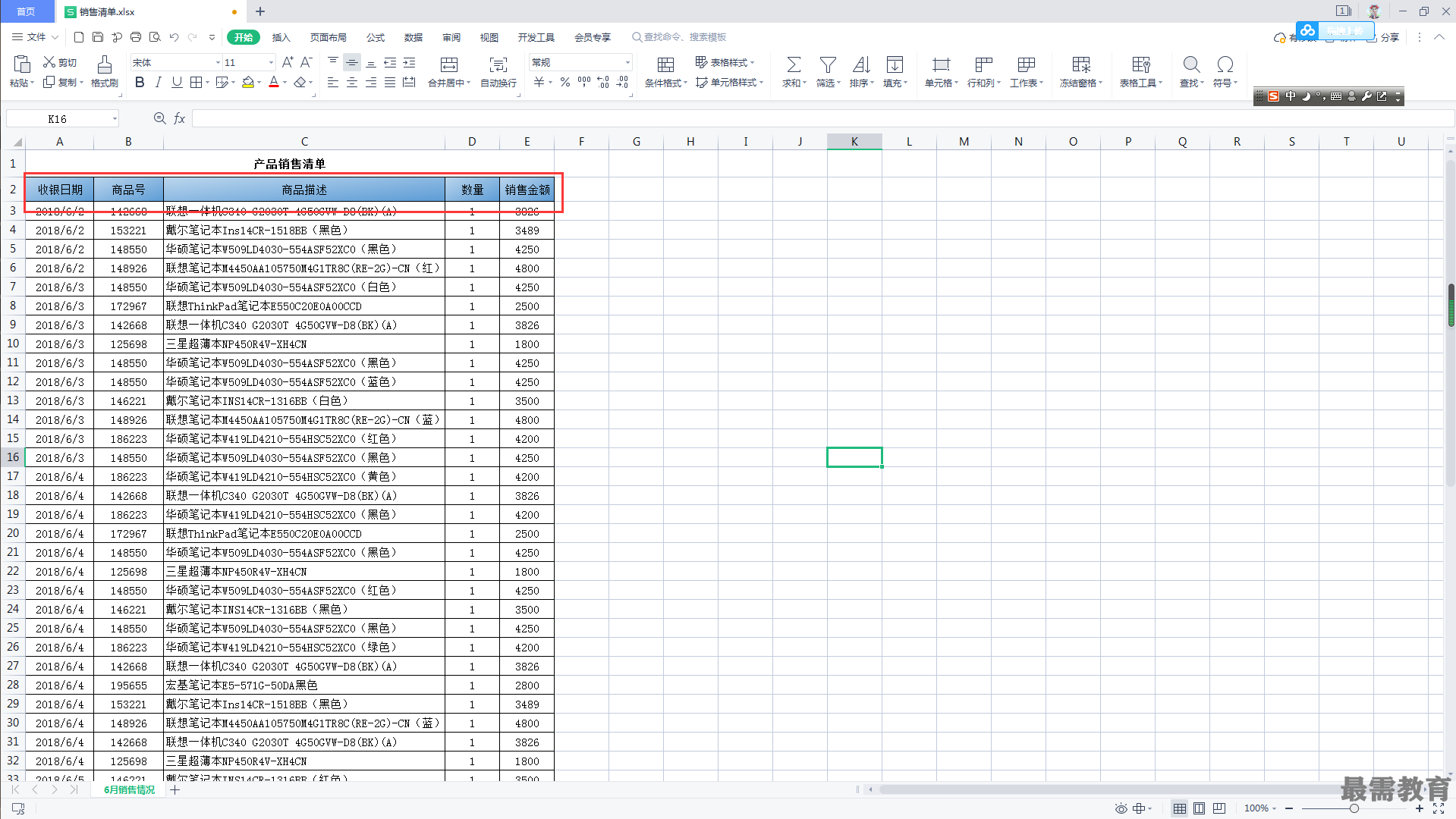Toggle bold formatting
This screenshot has height=819, width=1456.
point(140,82)
